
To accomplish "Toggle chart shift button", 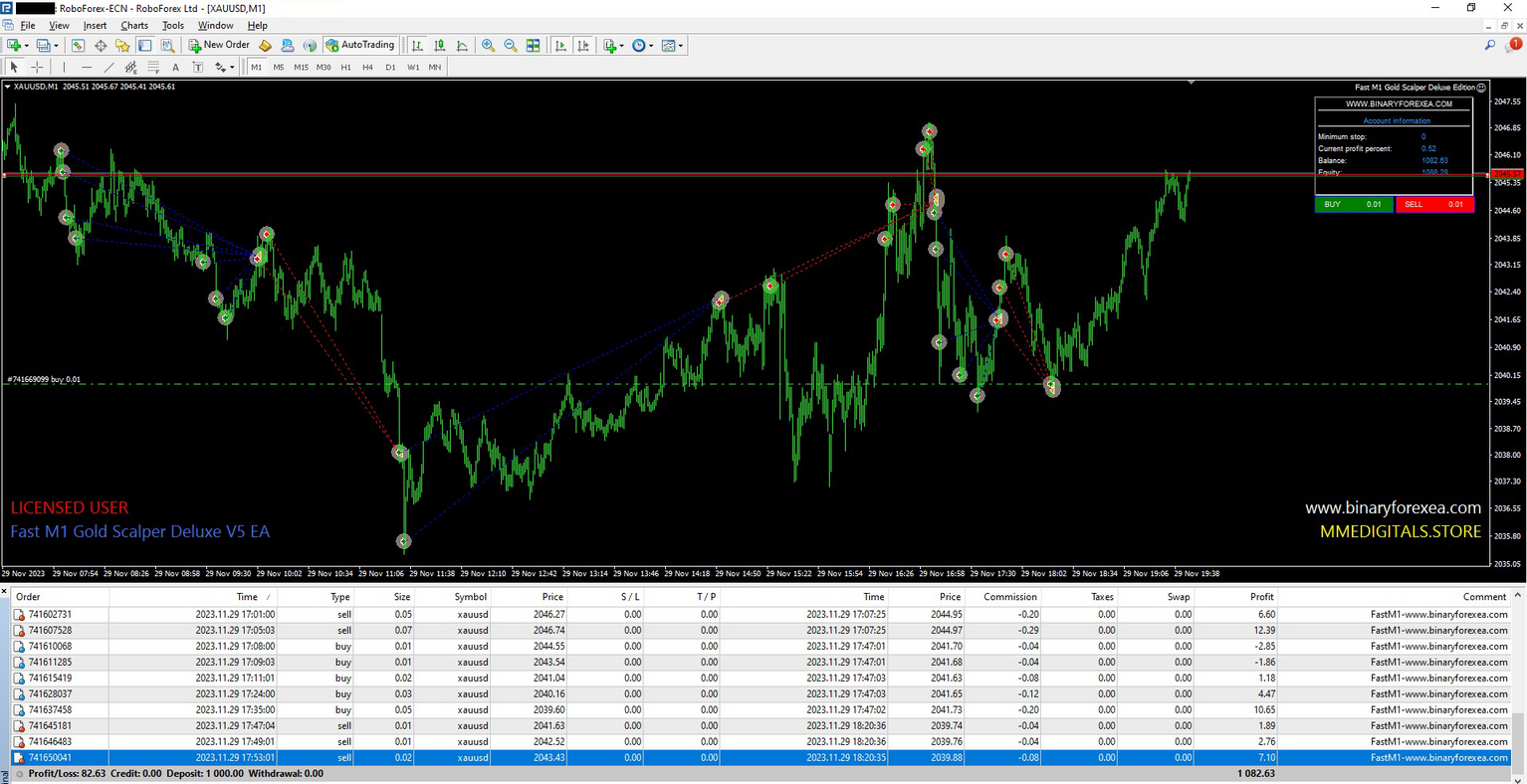I will coord(583,46).
